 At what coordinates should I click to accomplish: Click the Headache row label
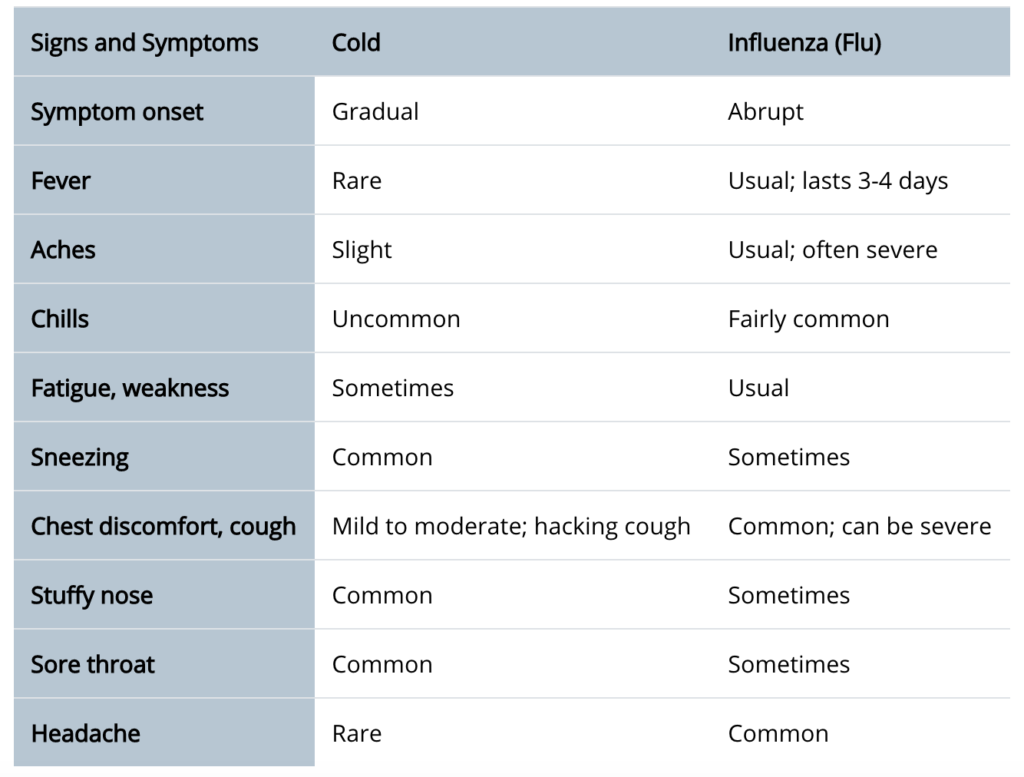tap(86, 734)
